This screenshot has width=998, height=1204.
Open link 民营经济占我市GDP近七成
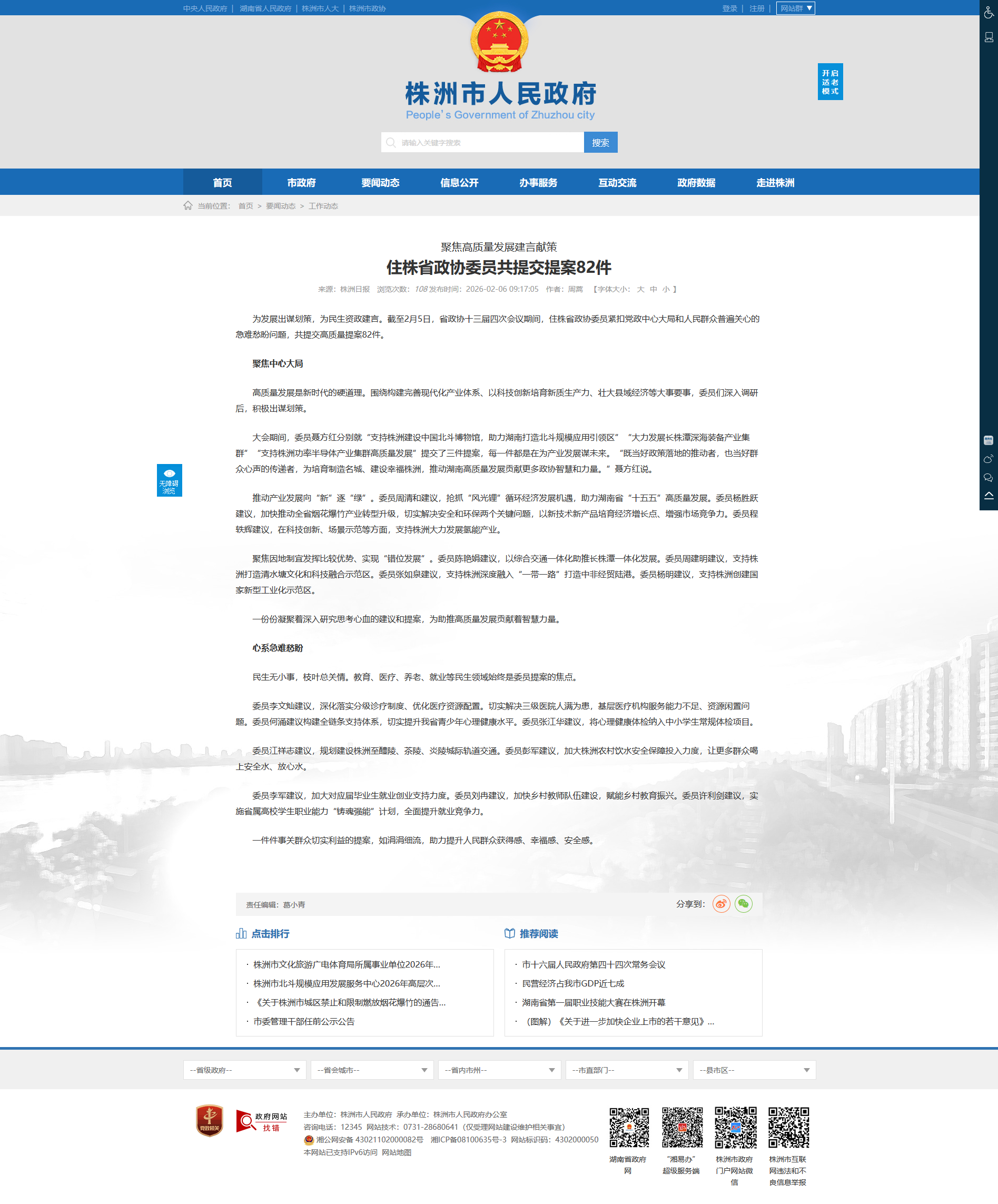(x=572, y=984)
